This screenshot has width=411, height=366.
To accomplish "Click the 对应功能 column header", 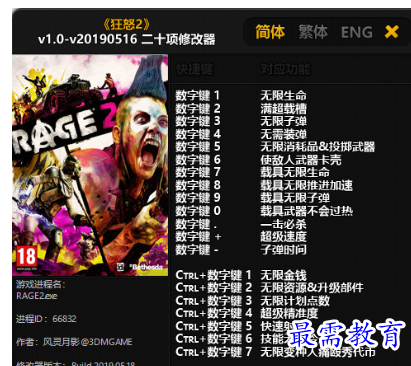I will (x=285, y=69).
